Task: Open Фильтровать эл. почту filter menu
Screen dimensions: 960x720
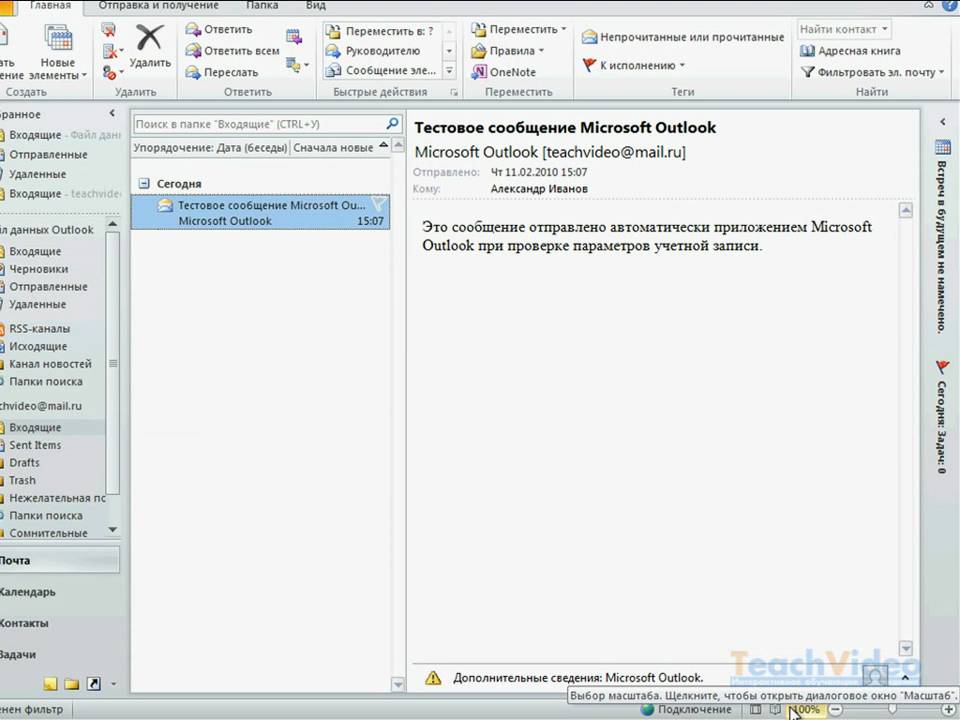Action: pyautogui.click(x=872, y=72)
